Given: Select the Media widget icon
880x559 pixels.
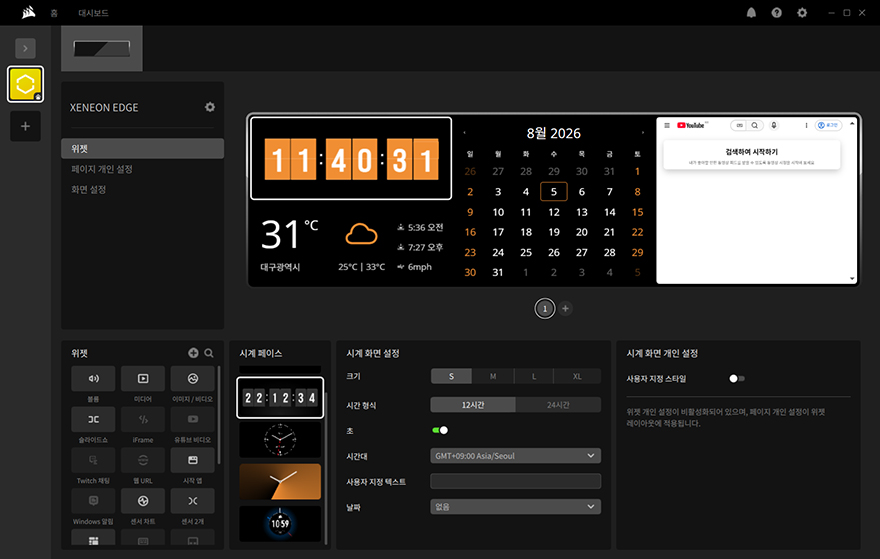Looking at the screenshot, I should click(x=143, y=378).
